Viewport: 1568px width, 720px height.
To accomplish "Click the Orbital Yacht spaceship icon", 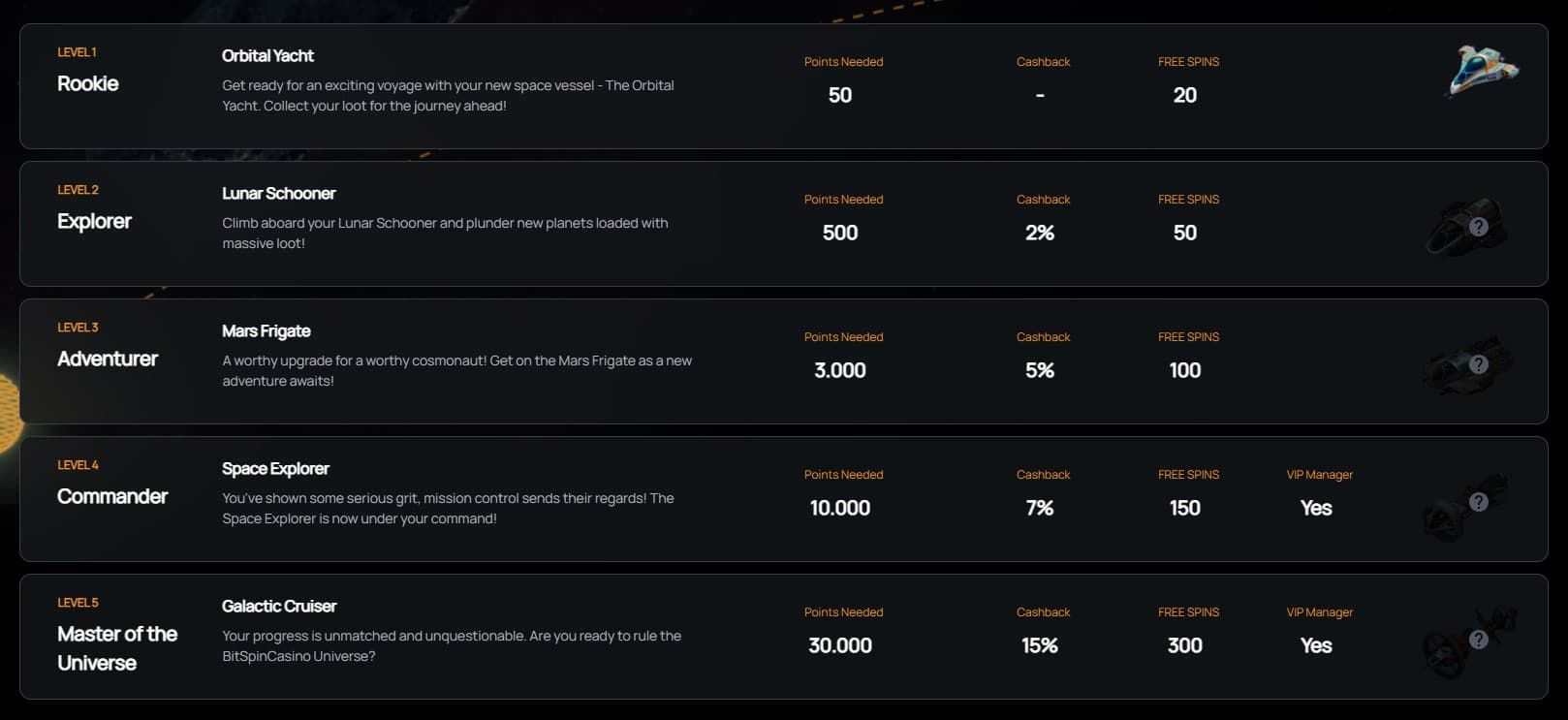I will (x=1481, y=71).
